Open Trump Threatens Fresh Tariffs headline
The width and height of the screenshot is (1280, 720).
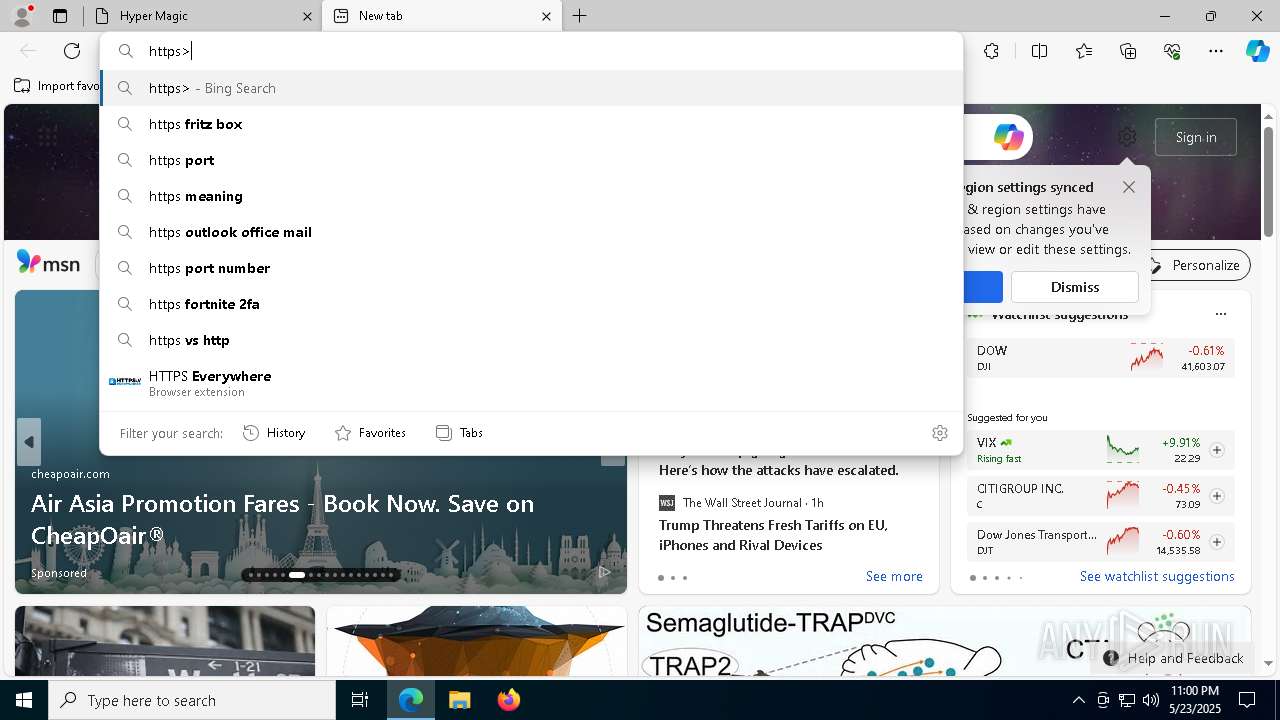[x=773, y=535]
